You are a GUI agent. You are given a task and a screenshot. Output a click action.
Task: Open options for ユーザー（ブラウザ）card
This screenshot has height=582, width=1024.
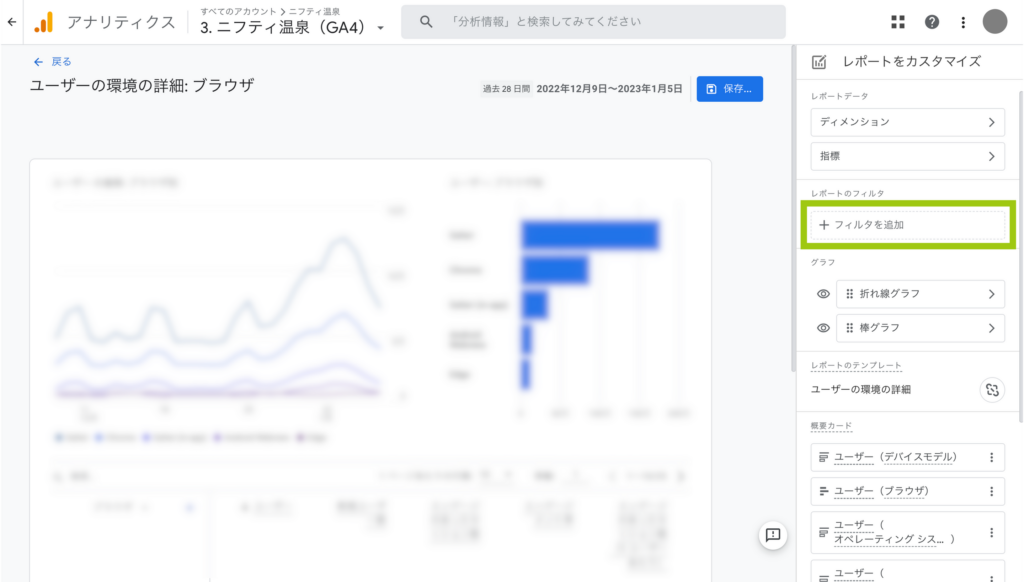click(991, 491)
